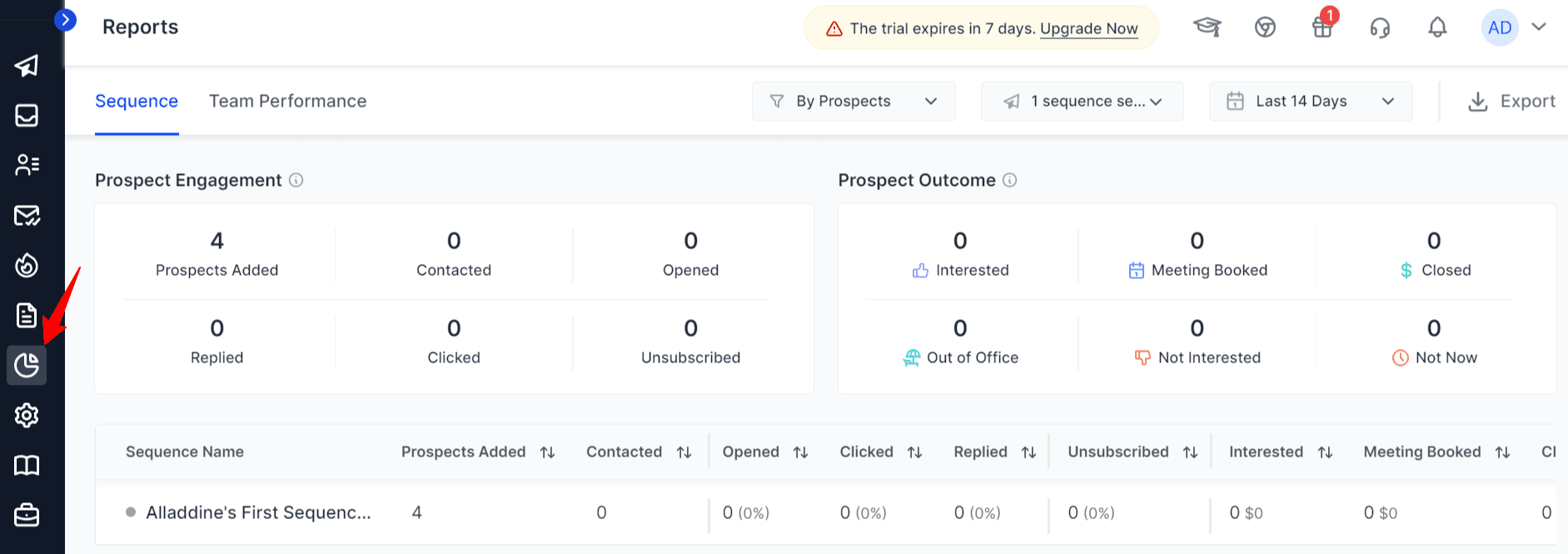Open Settings gear icon in the sidebar
Viewport: 1568px width, 554px height.
coord(27,415)
